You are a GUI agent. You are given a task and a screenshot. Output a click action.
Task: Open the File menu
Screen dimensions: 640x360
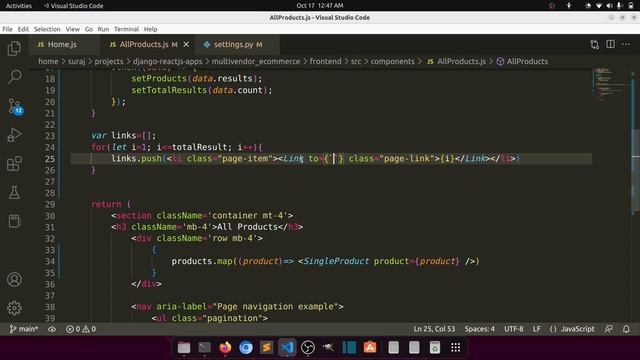(7, 29)
